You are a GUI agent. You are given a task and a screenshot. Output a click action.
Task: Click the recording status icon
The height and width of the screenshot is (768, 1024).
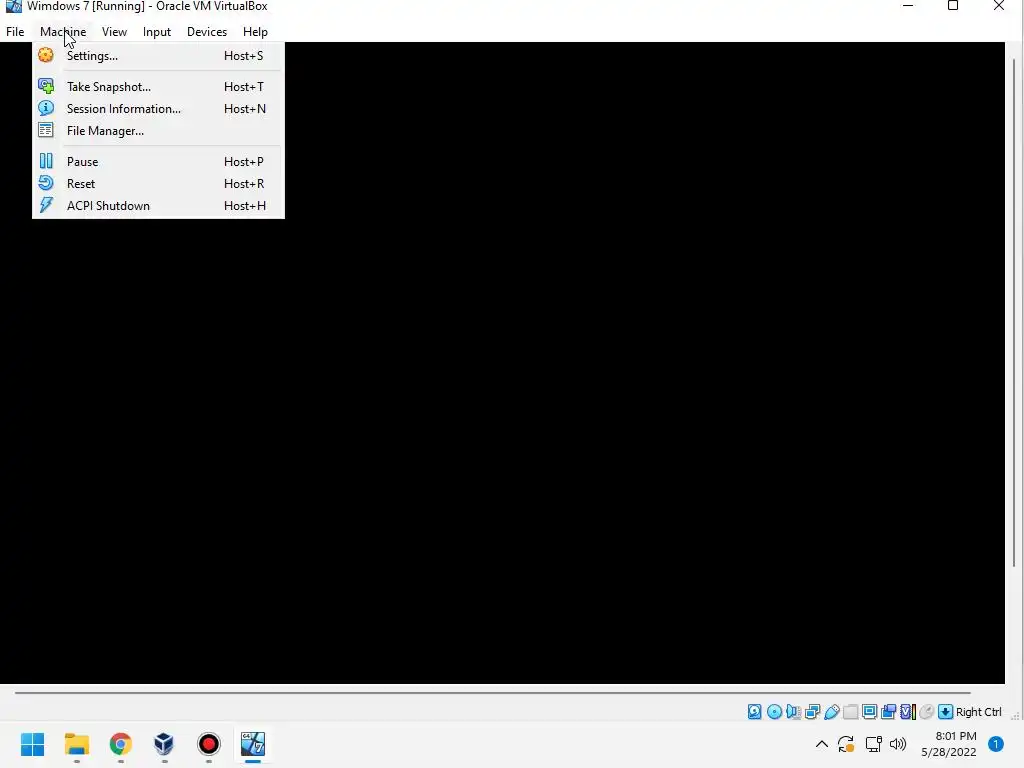tap(888, 712)
